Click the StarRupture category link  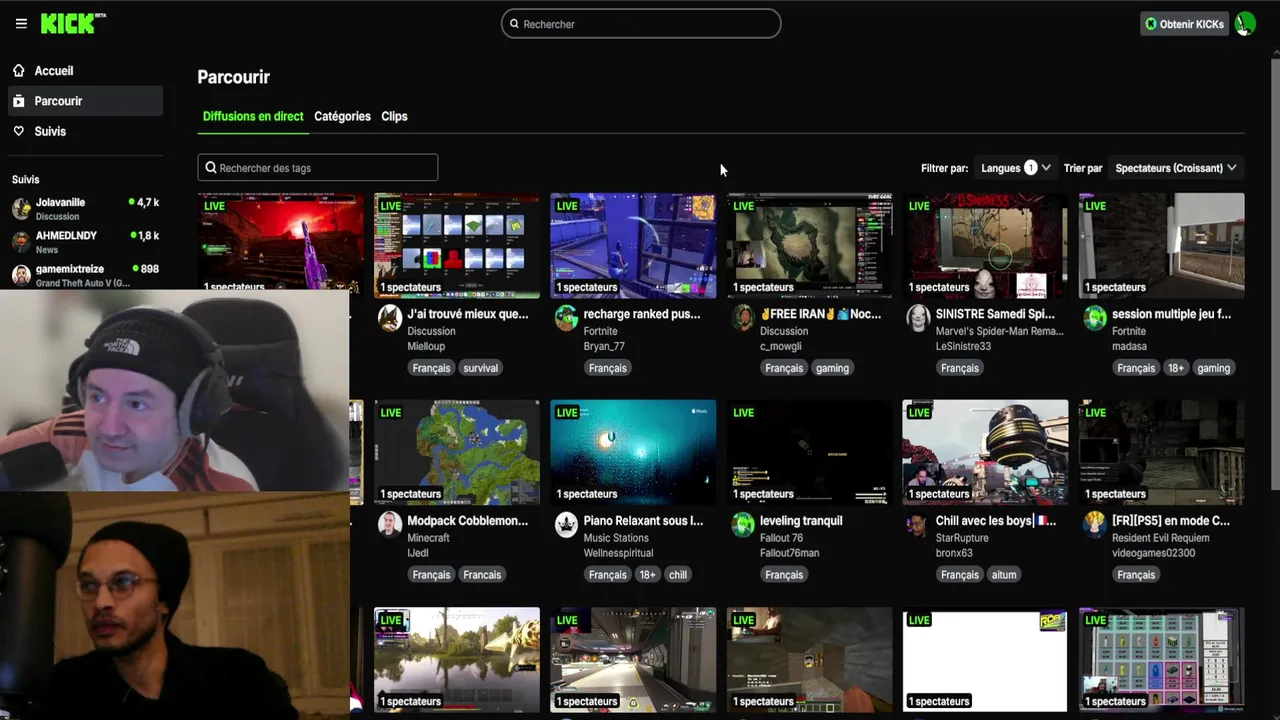[x=962, y=538]
